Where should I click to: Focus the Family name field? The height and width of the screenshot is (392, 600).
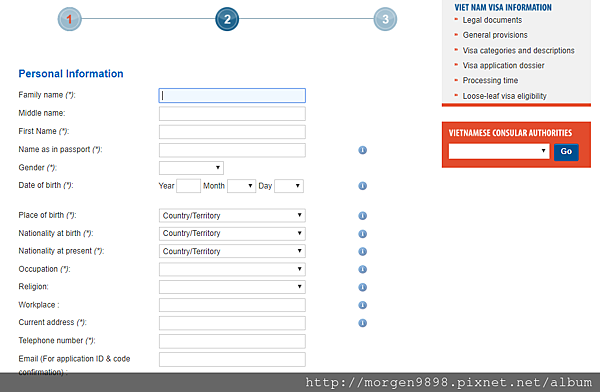(x=232, y=96)
